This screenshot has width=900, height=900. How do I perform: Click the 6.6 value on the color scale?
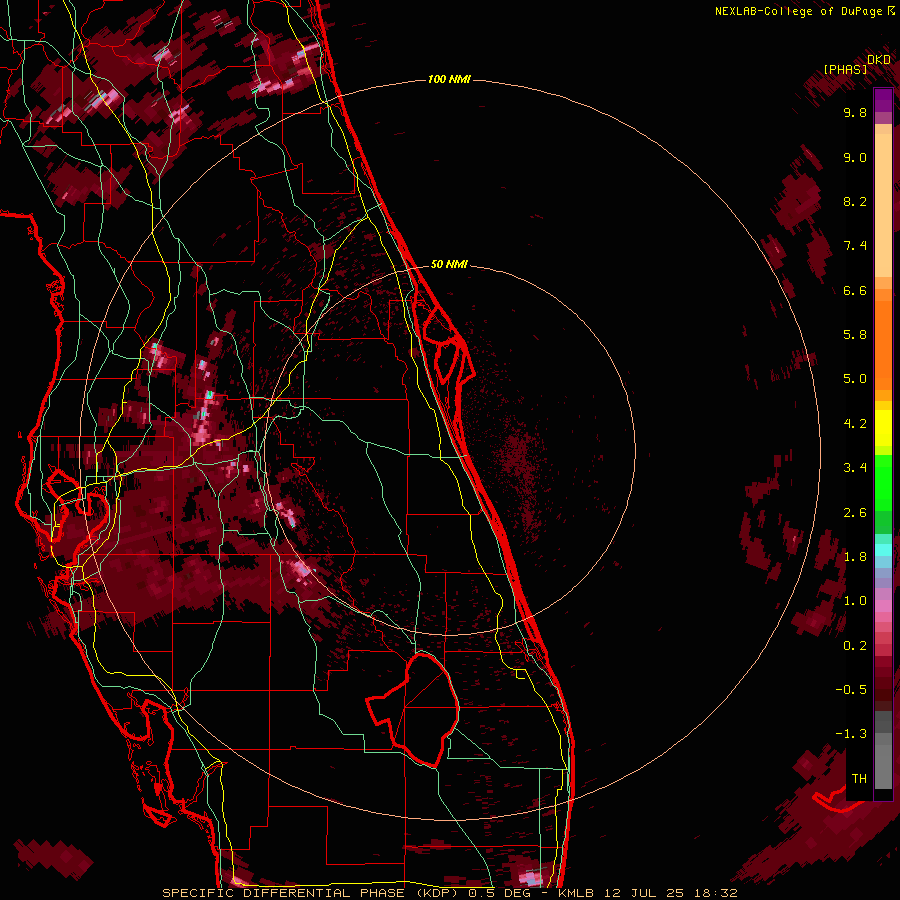pos(855,290)
